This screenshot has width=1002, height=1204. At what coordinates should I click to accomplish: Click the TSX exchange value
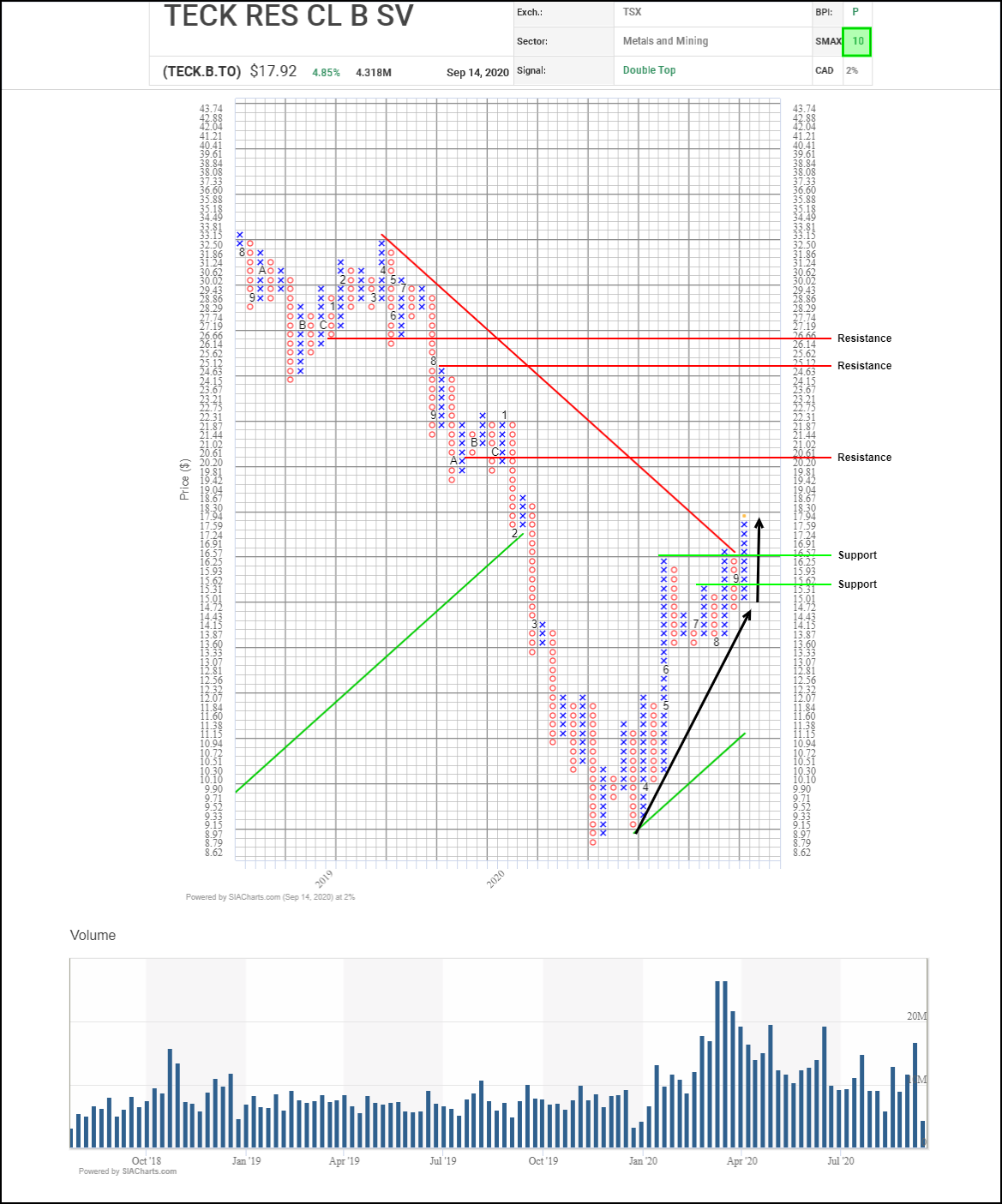[x=632, y=12]
